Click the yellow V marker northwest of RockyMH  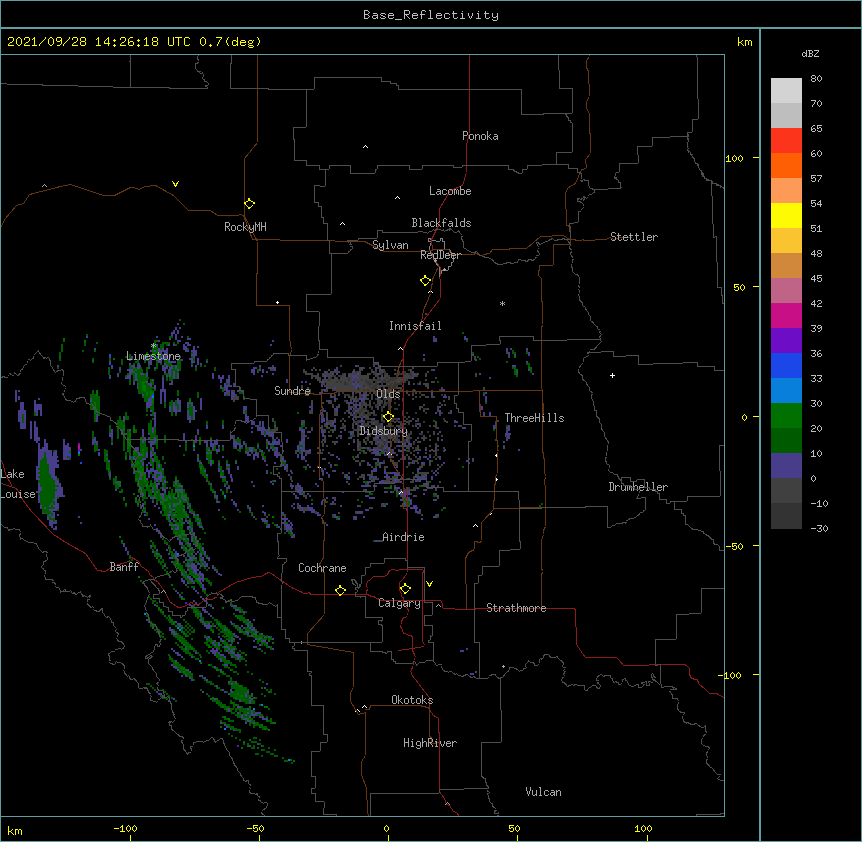point(175,184)
